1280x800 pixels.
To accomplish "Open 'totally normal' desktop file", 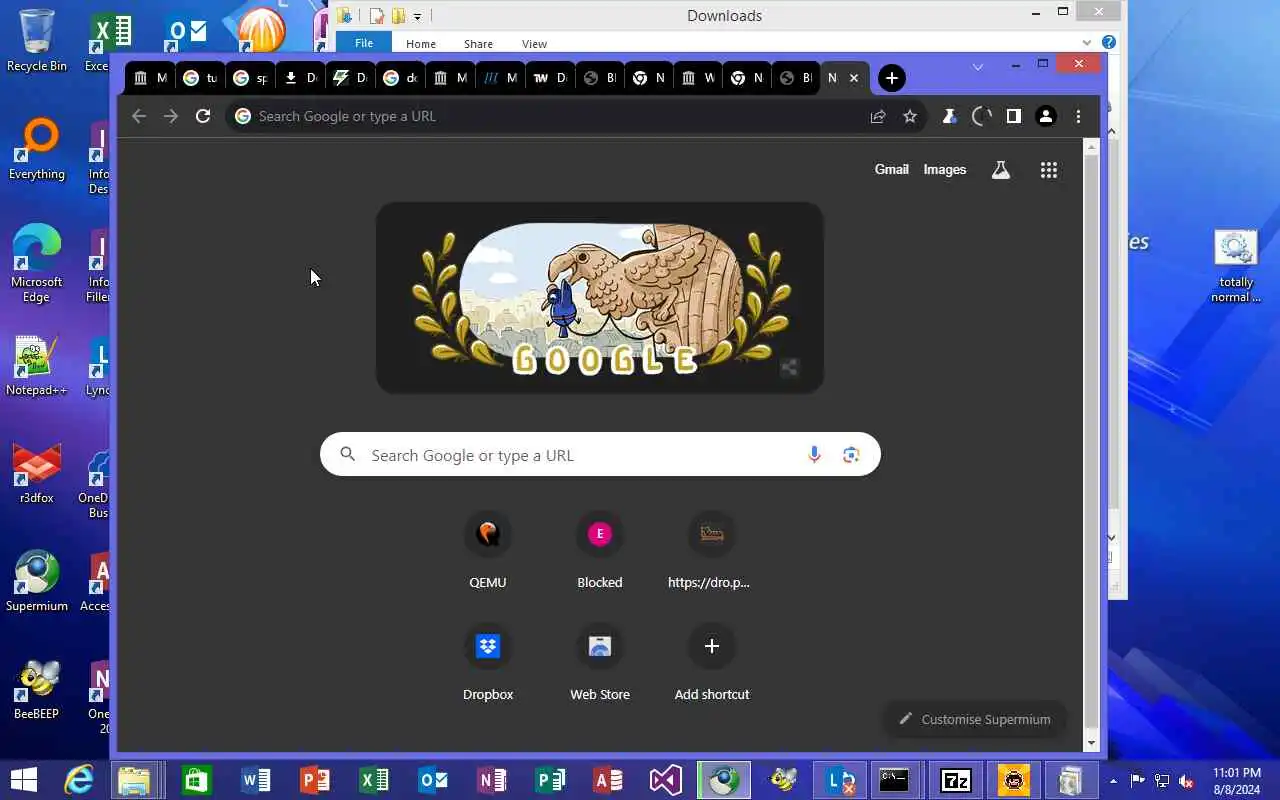I will click(1236, 266).
